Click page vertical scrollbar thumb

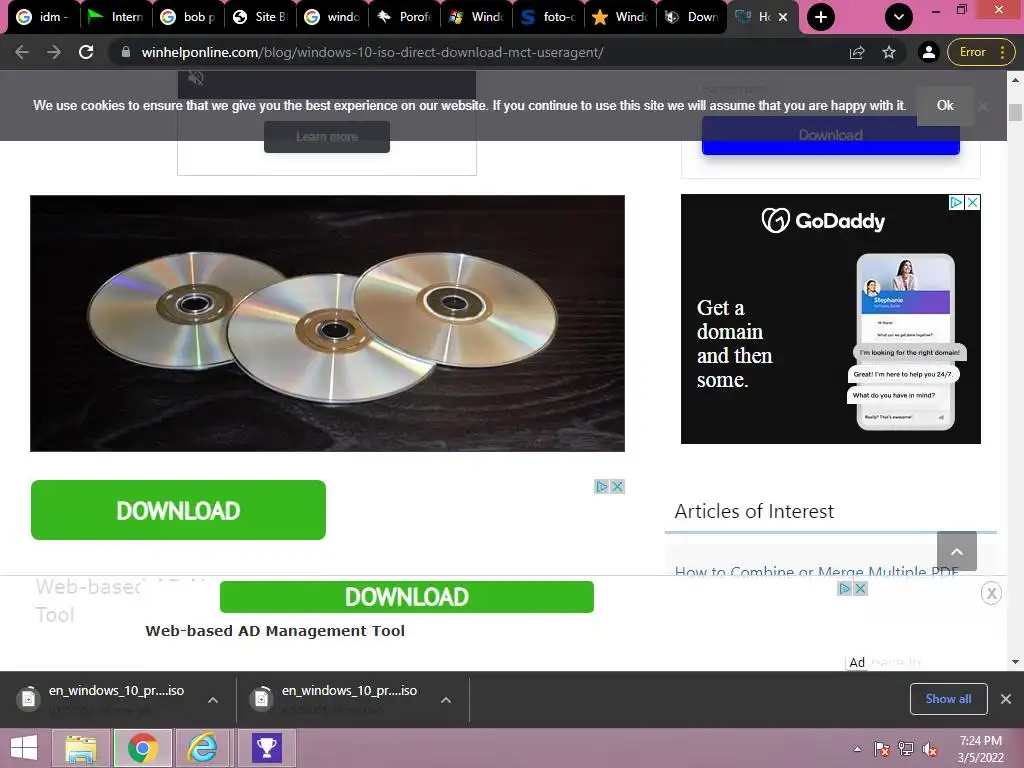(x=1015, y=112)
